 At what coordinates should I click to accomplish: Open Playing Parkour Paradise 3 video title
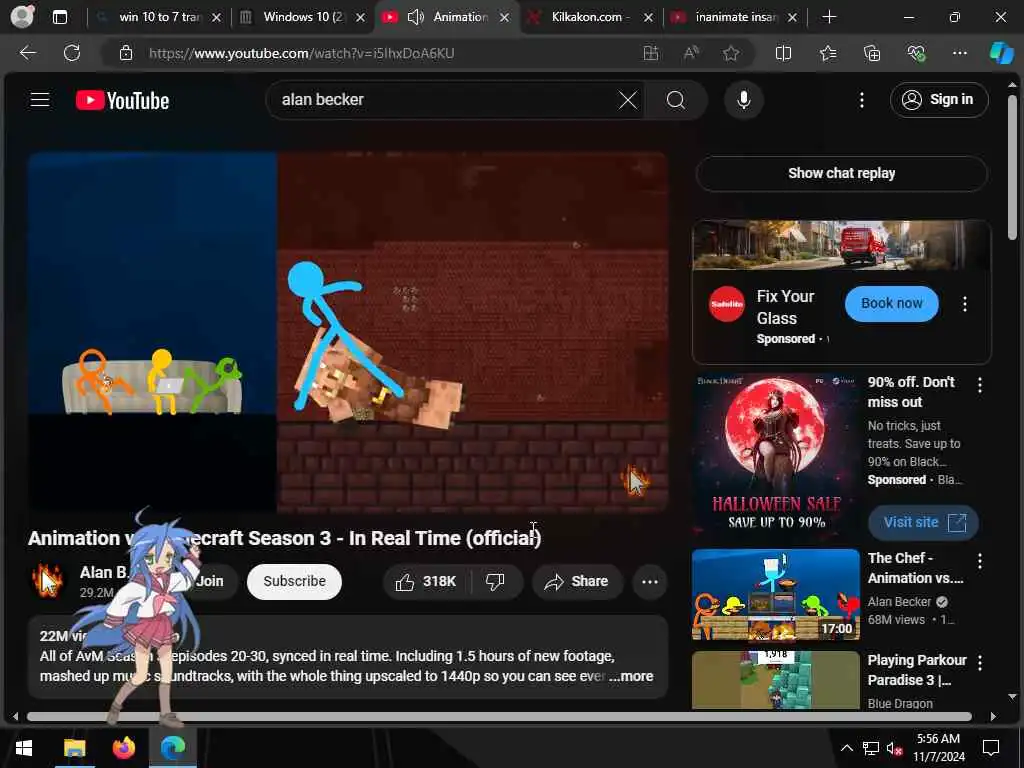point(917,669)
